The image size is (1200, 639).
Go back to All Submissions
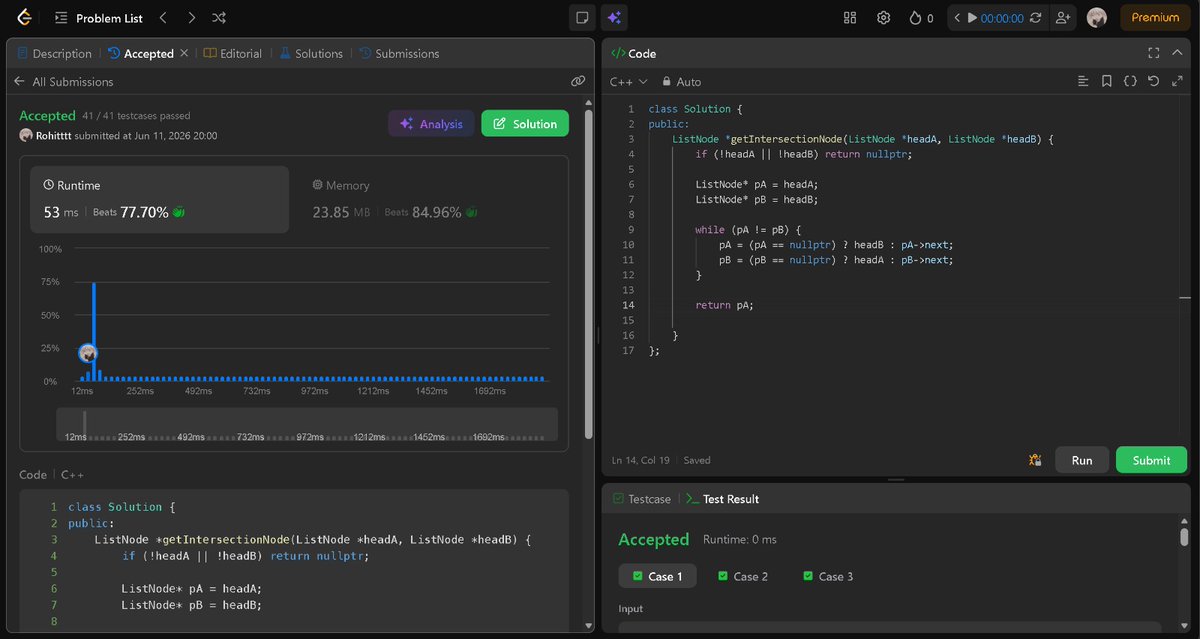point(63,82)
